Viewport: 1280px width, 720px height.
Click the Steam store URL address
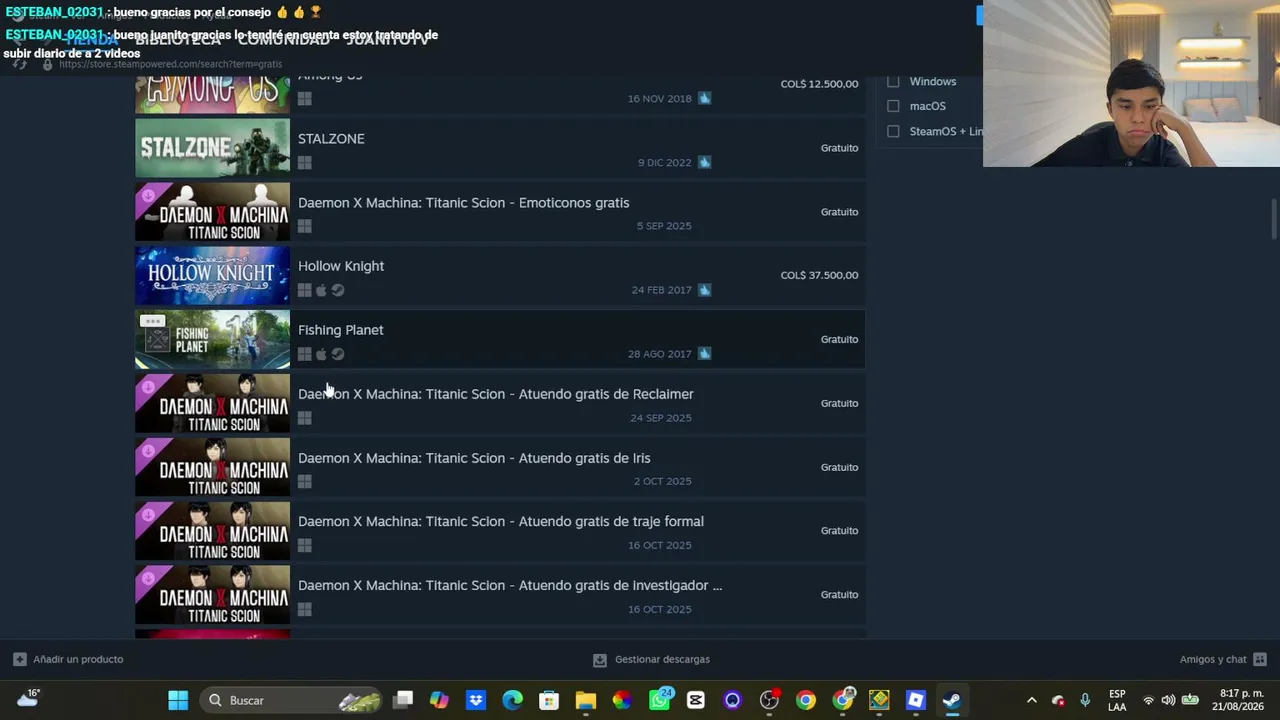[x=170, y=64]
